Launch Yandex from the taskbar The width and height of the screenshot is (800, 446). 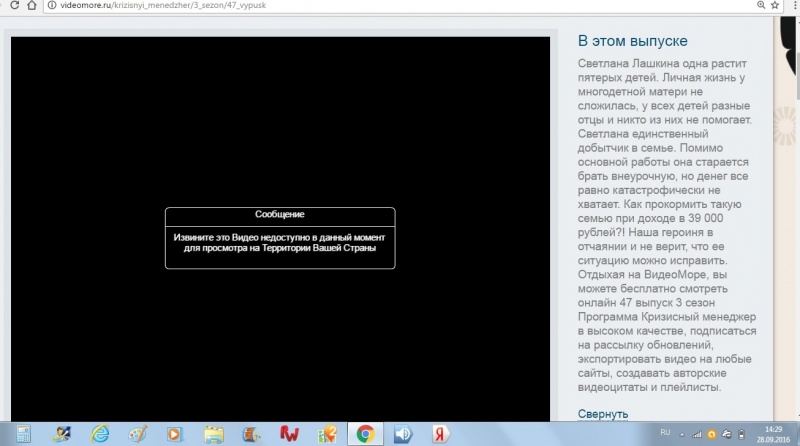pos(440,434)
